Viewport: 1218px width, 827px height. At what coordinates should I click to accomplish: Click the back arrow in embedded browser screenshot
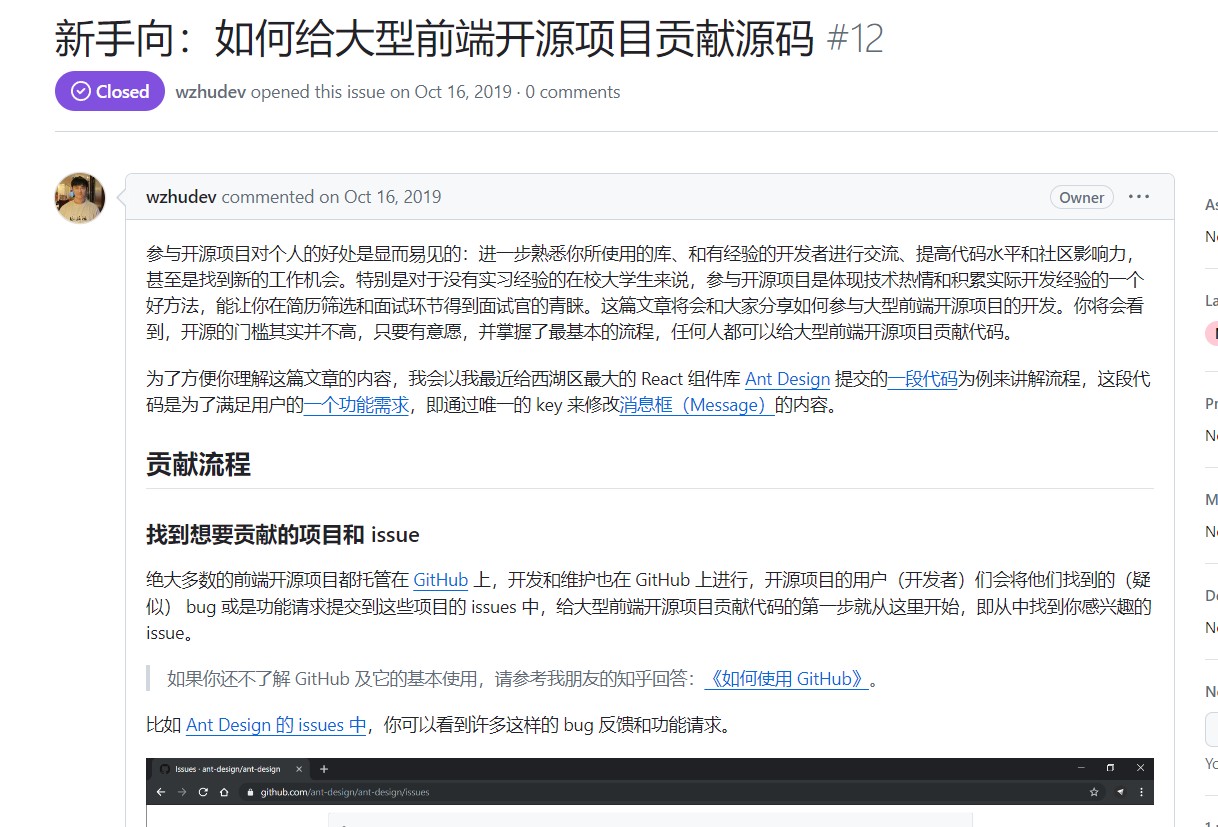[x=161, y=792]
